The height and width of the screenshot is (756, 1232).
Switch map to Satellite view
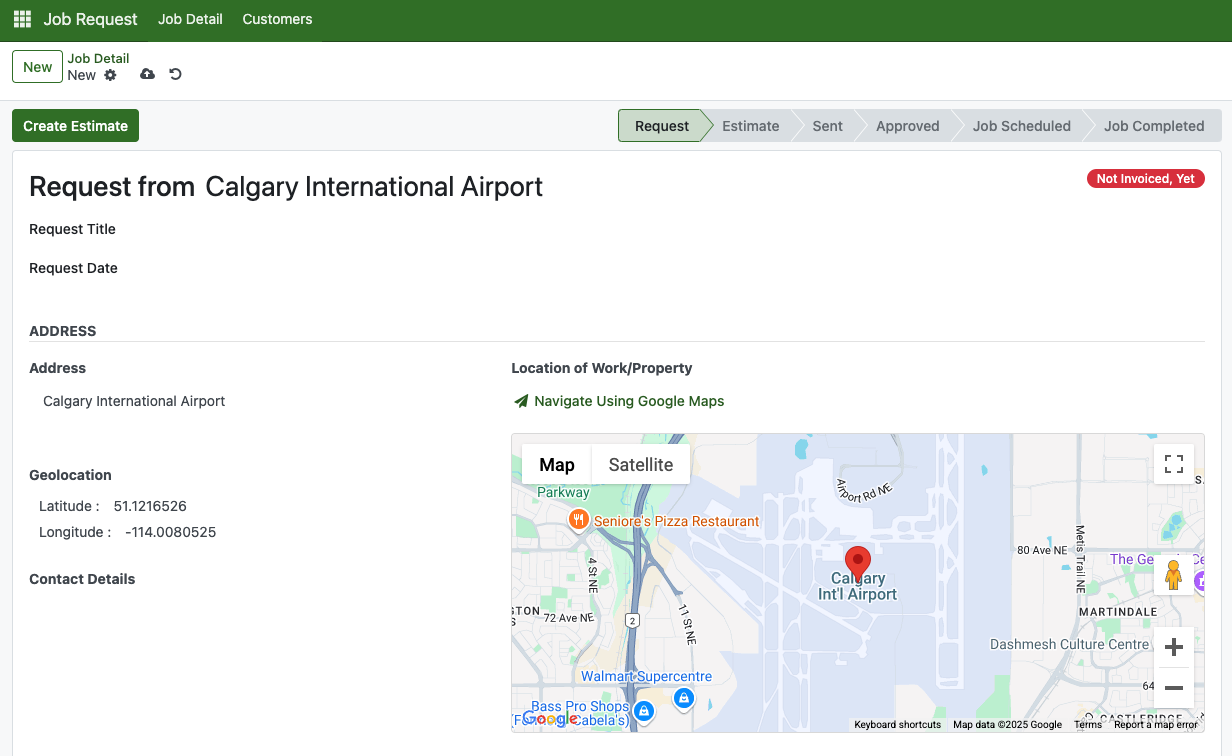640,464
